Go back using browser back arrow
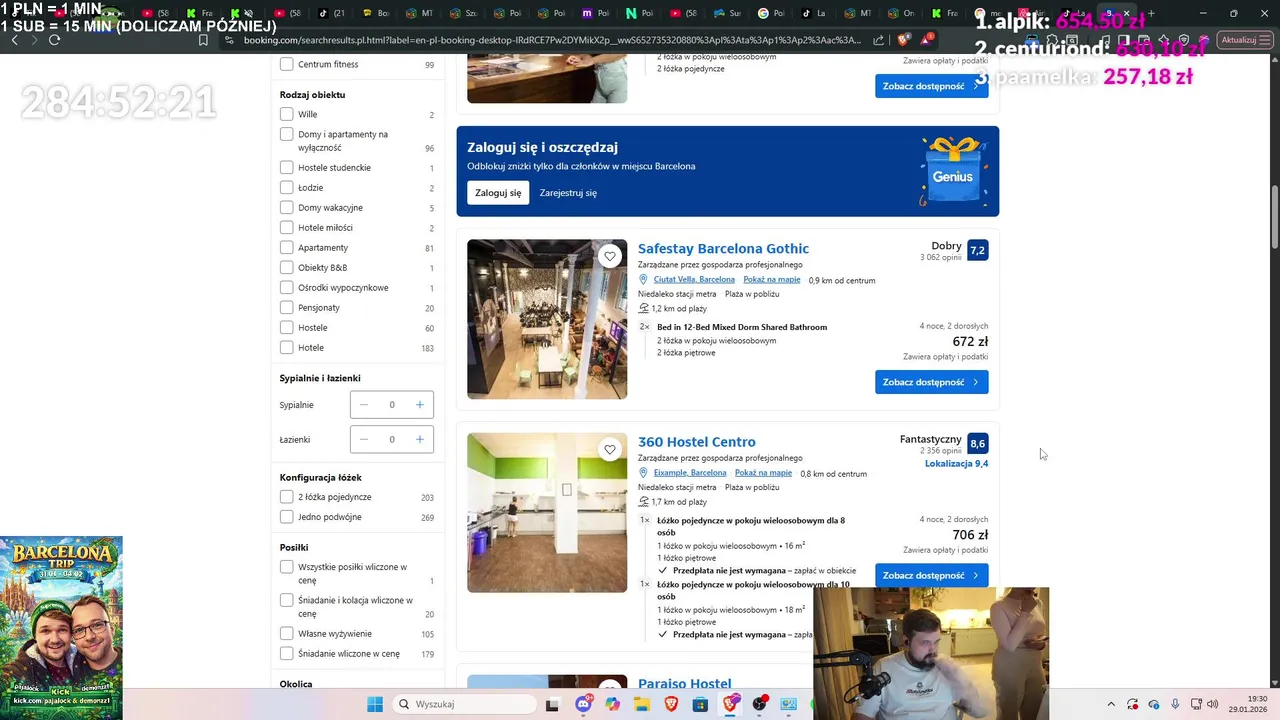This screenshot has height=720, width=1280. (x=15, y=40)
